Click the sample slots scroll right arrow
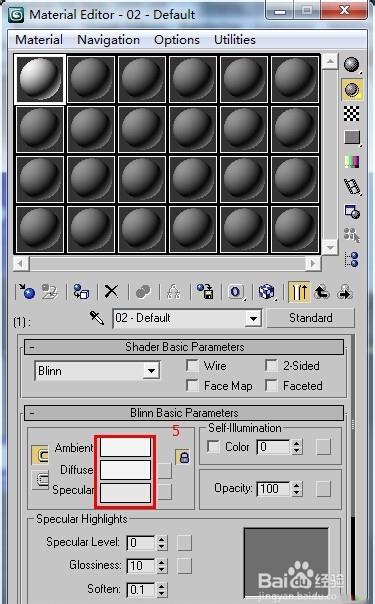The height and width of the screenshot is (604, 375). pyautogui.click(x=313, y=263)
